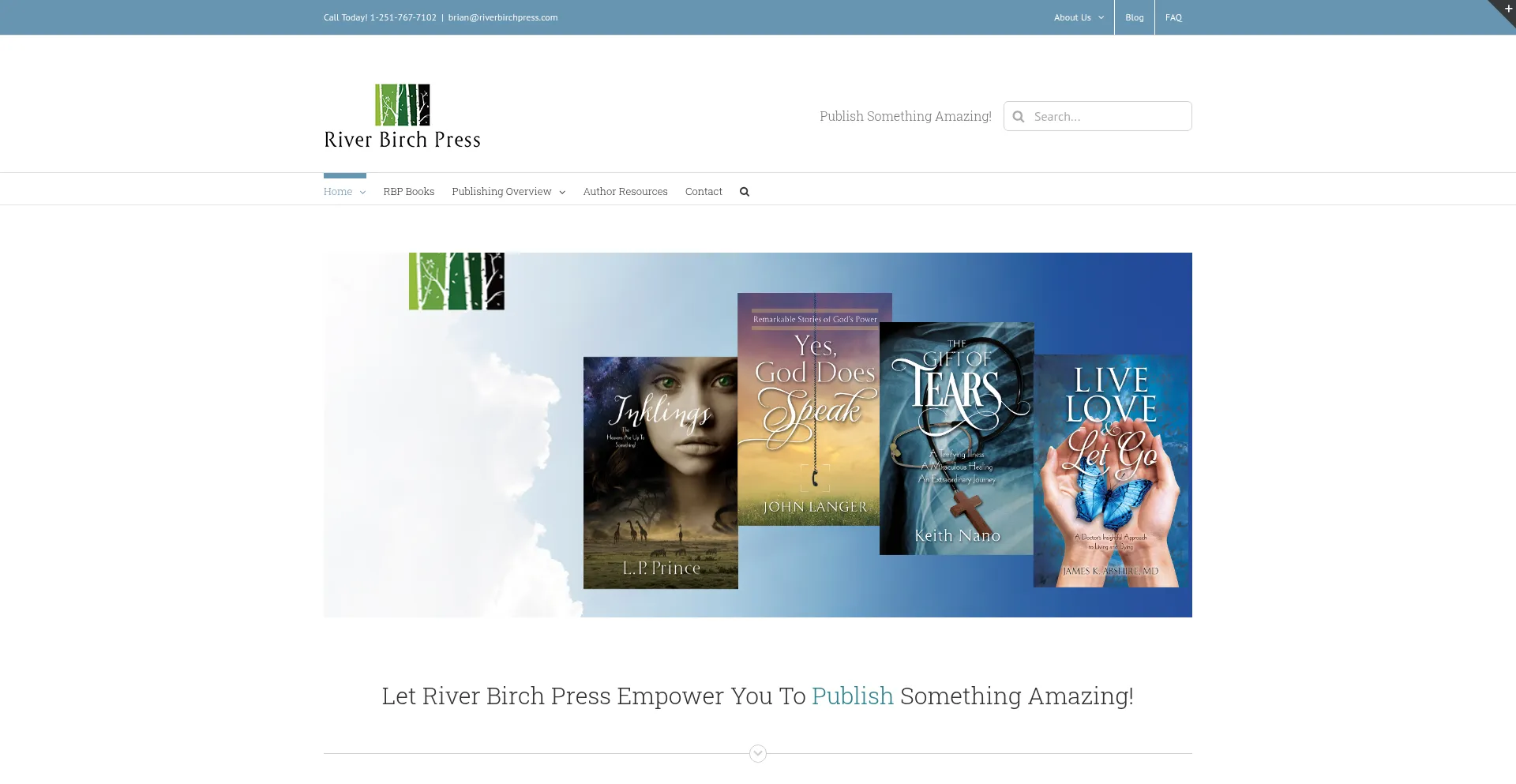
Task: Click the Live Love & Let Go cover
Action: (1111, 471)
